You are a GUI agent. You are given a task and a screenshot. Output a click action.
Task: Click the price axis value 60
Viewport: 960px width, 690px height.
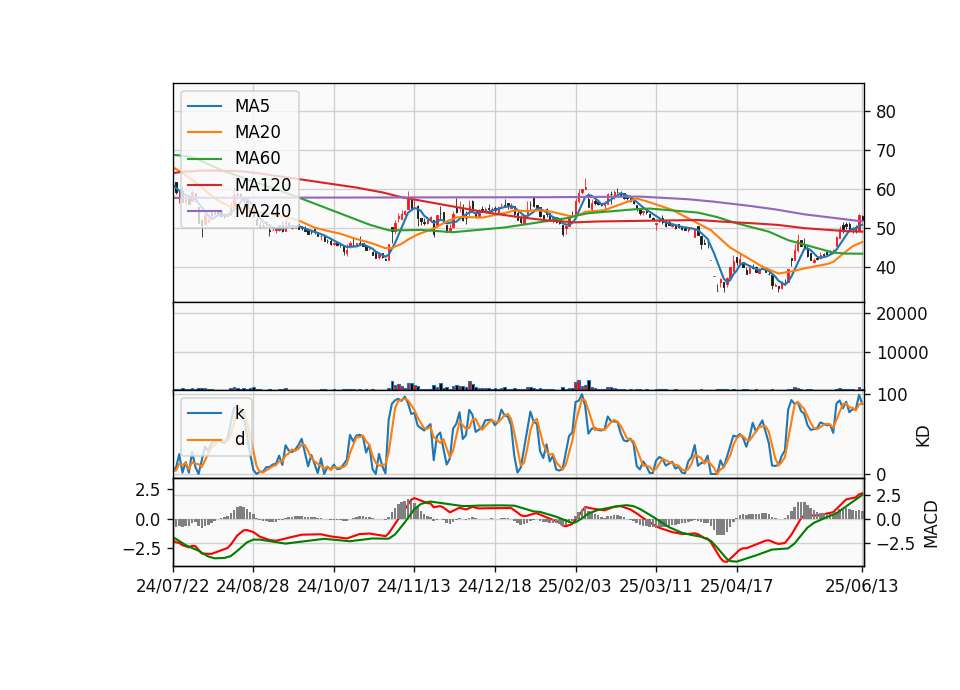pyautogui.click(x=885, y=190)
